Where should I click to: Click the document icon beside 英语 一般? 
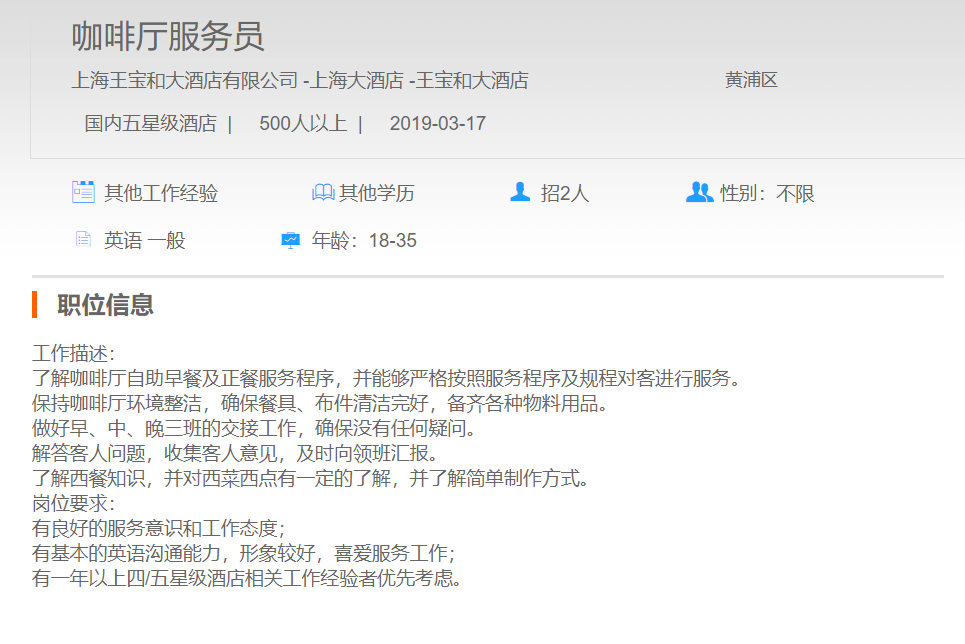[83, 240]
